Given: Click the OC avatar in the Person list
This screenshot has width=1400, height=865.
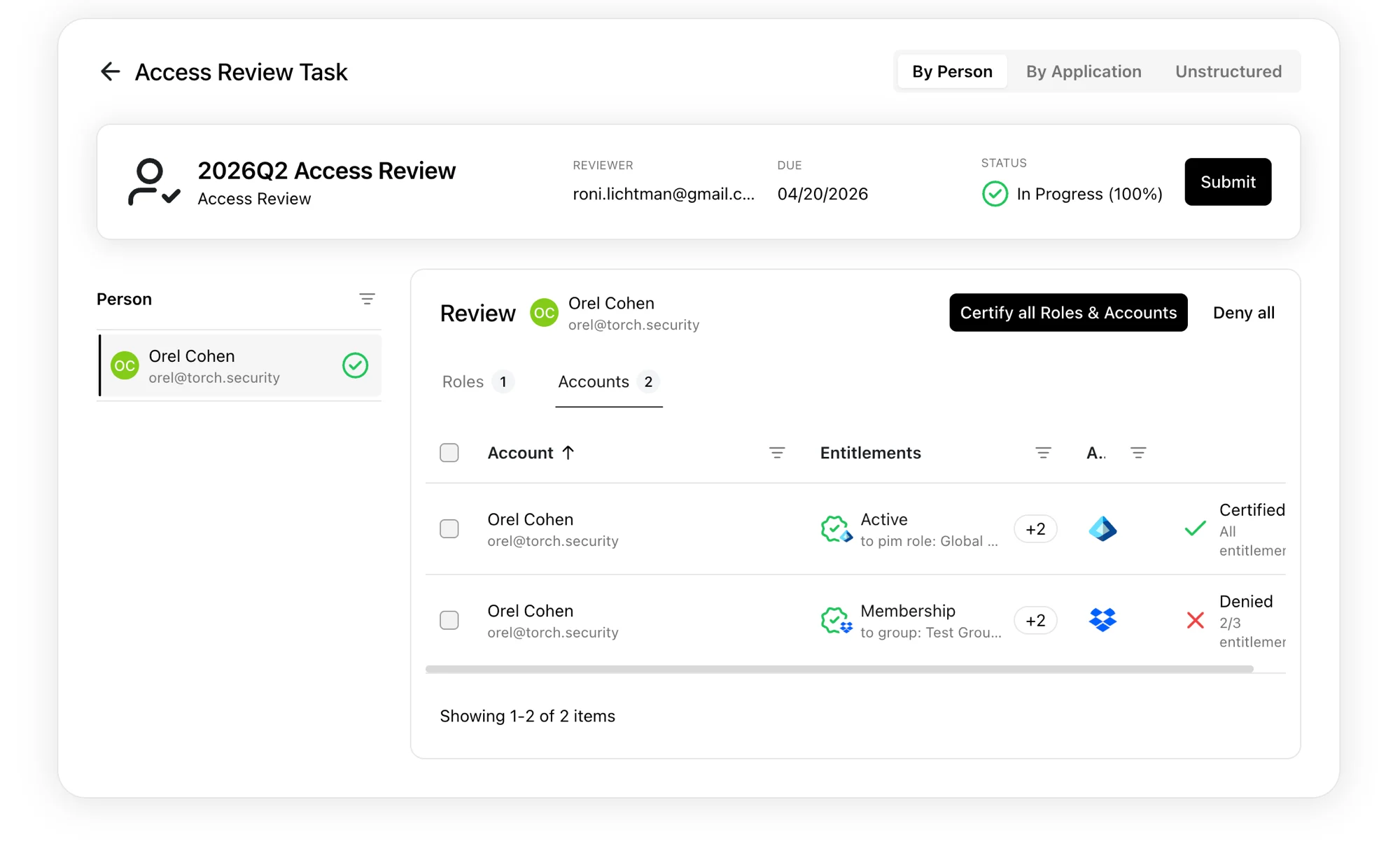Looking at the screenshot, I should 125,365.
